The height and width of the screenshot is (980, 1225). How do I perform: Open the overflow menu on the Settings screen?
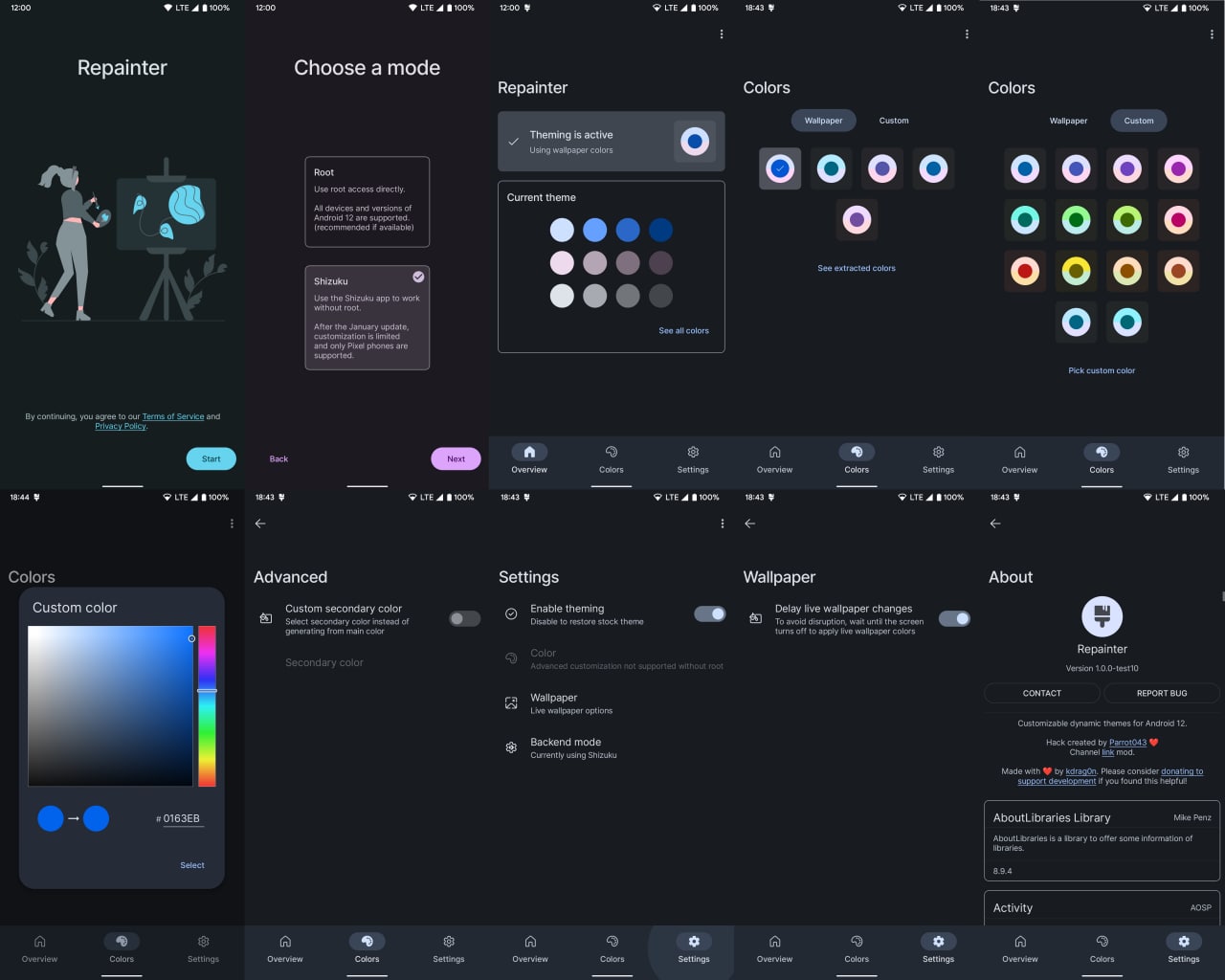click(x=722, y=523)
